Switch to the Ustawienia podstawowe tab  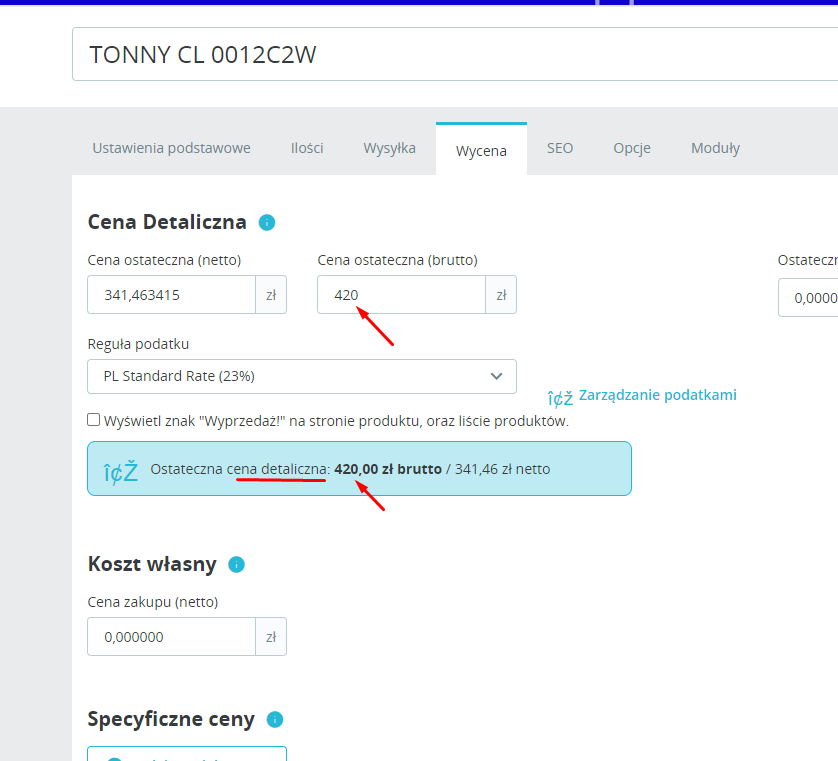pyautogui.click(x=172, y=148)
